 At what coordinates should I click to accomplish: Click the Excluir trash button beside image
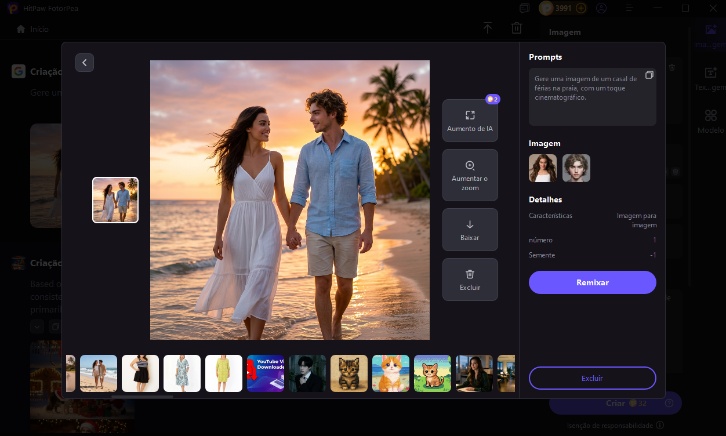[470, 279]
